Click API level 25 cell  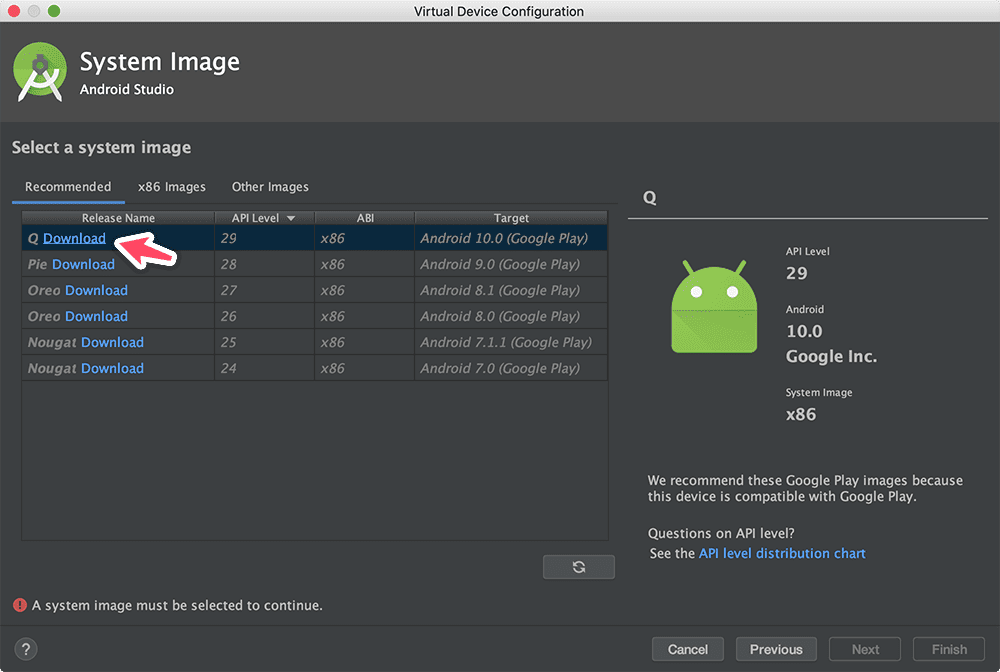click(x=265, y=343)
